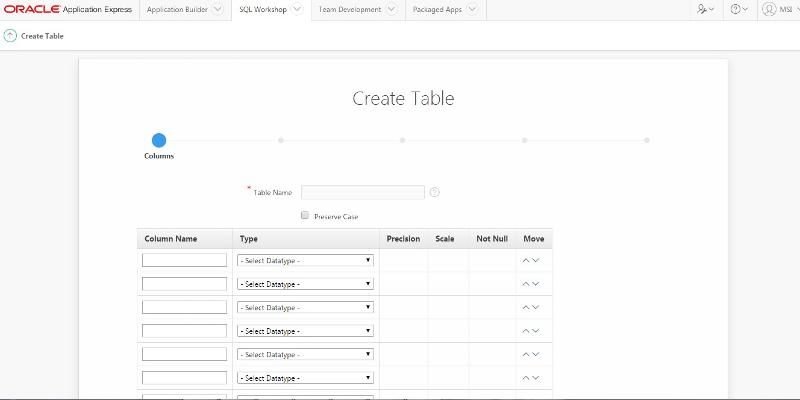Move the sixth column row up
Image resolution: width=800 pixels, height=400 pixels.
pos(526,378)
